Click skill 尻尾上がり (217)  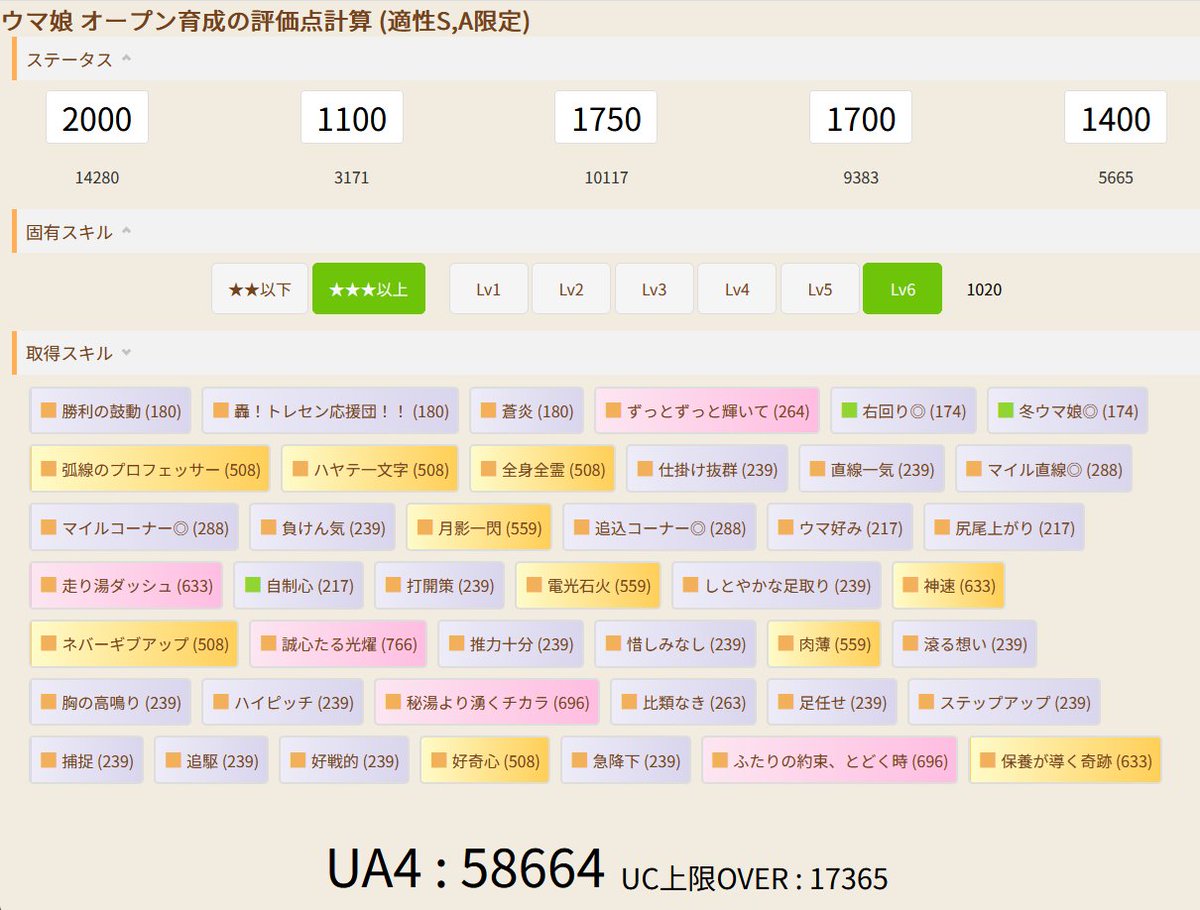point(1005,527)
